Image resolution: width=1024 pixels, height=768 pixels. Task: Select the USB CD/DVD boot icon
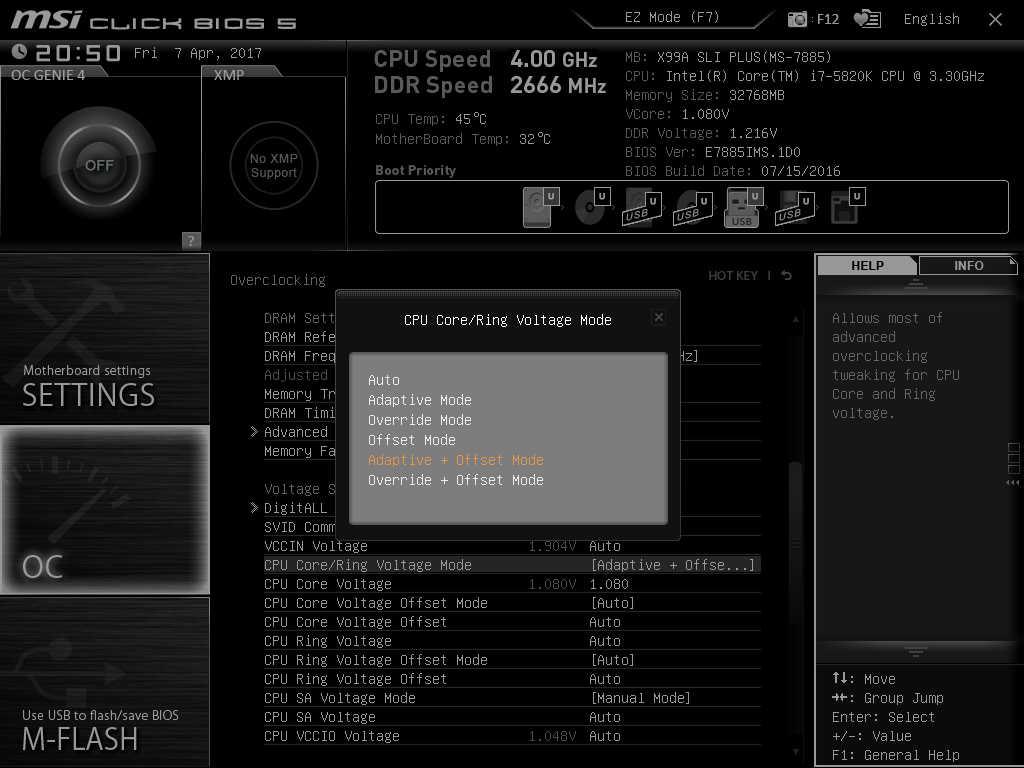694,206
